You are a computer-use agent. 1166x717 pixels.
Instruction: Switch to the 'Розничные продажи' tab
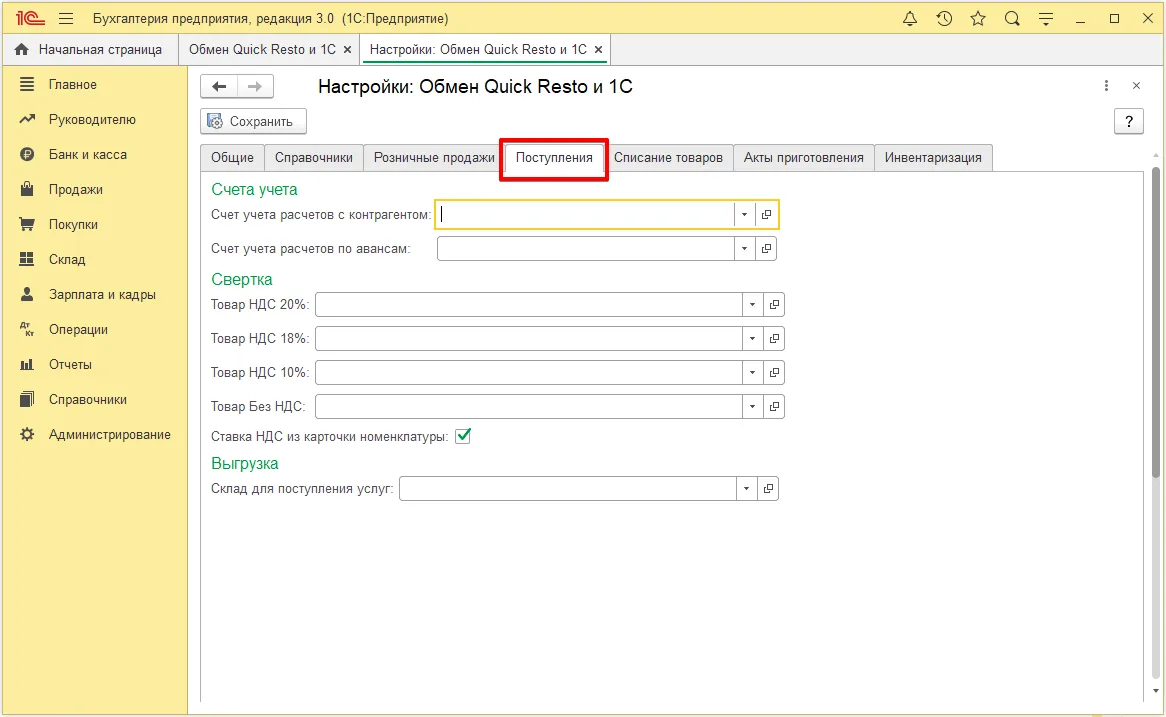pos(434,158)
